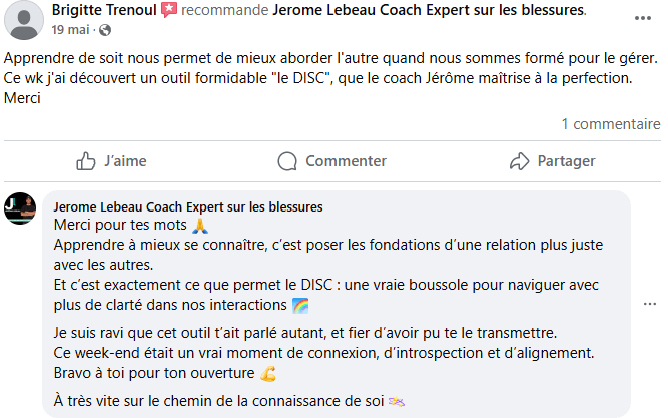This screenshot has height=418, width=668.
Task: Click the globe public audience icon
Action: [105, 31]
